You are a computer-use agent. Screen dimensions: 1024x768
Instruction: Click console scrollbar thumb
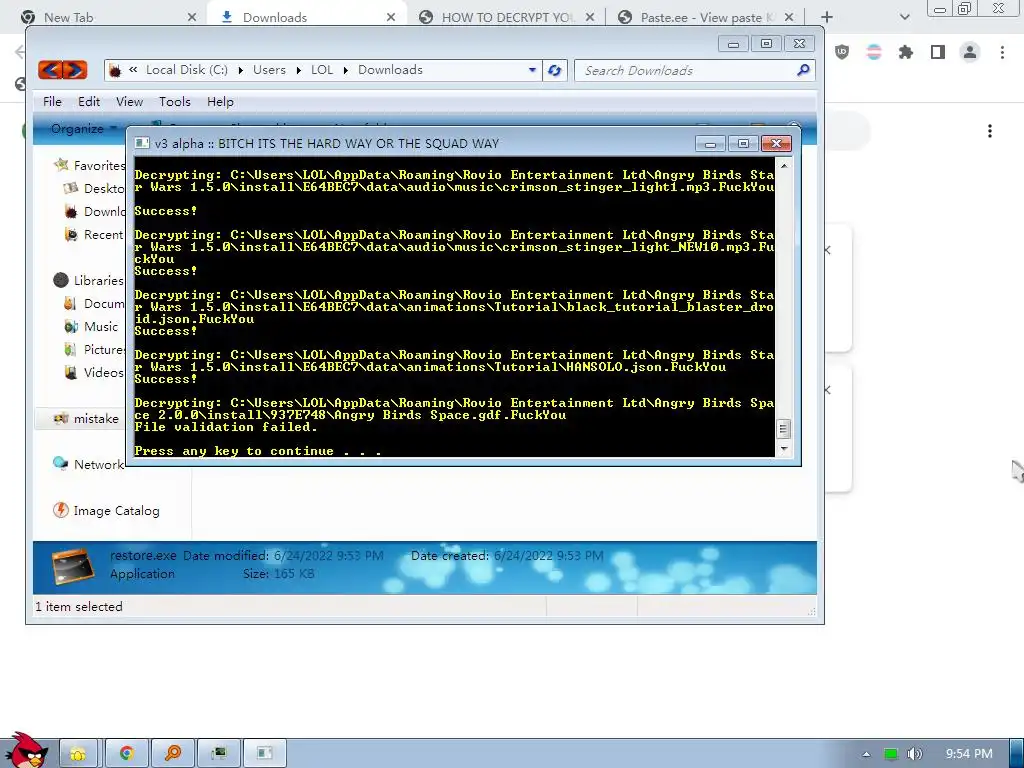pyautogui.click(x=784, y=428)
